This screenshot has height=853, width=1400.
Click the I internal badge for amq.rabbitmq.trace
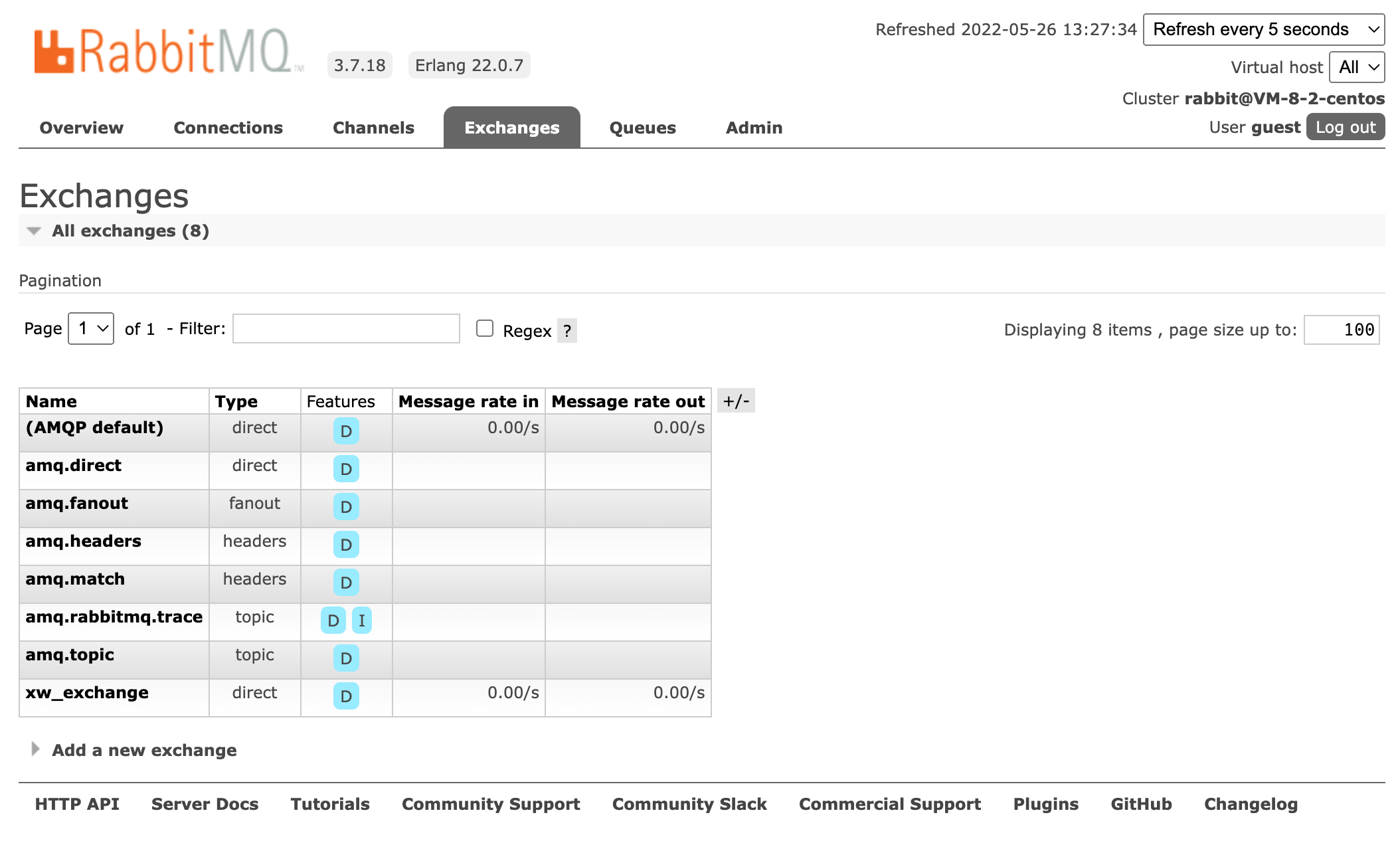click(361, 620)
